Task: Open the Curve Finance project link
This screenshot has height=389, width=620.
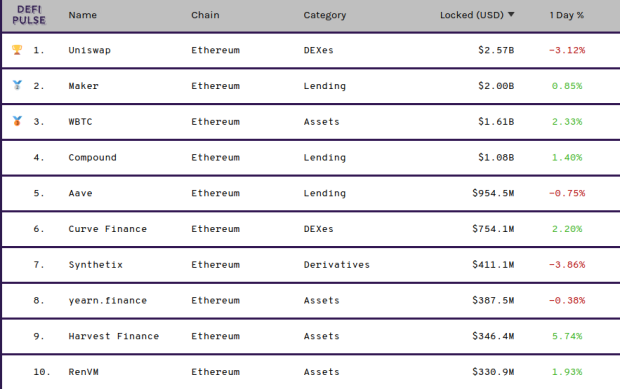Action: (x=108, y=229)
